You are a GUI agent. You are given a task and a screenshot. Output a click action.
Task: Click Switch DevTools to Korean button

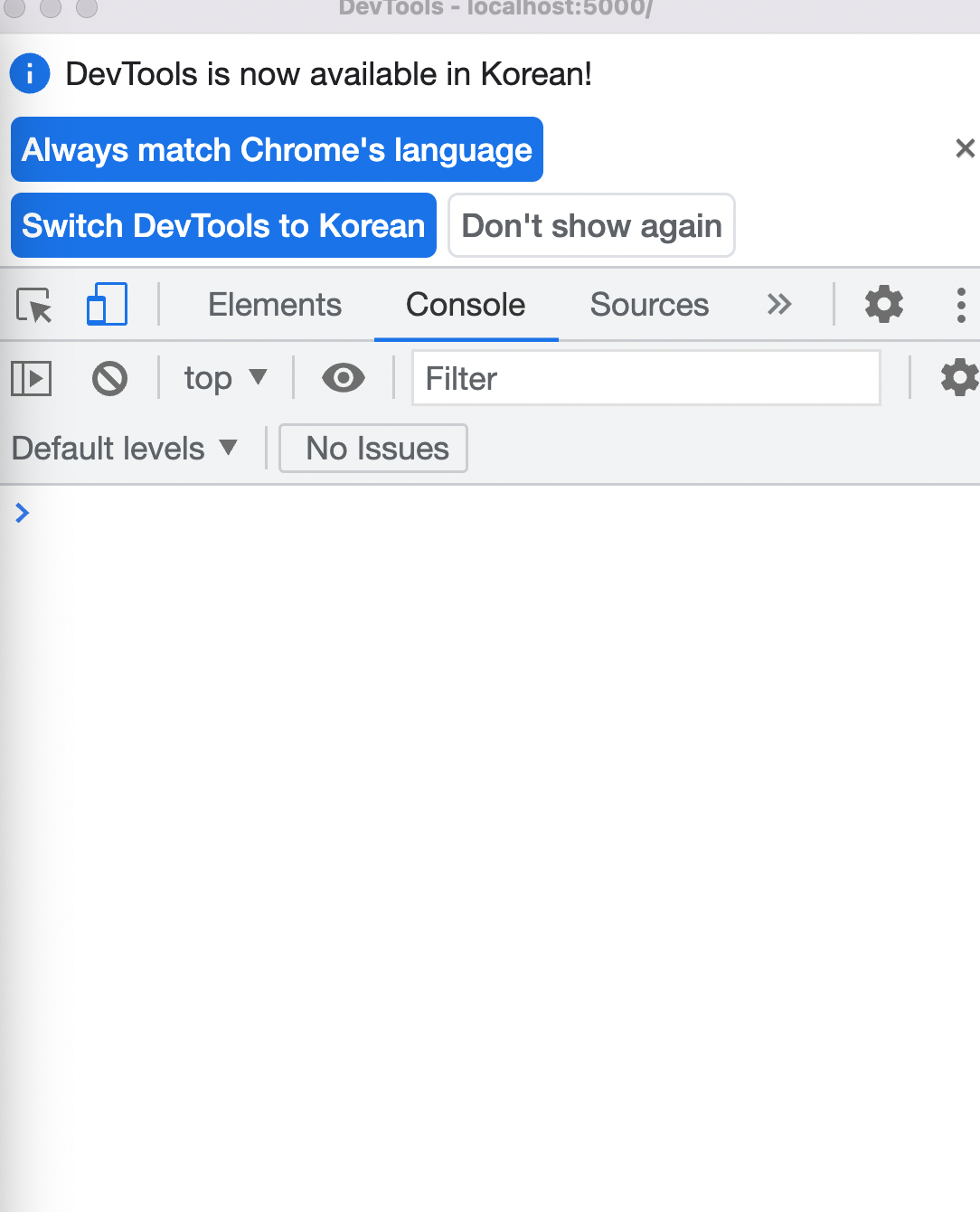coord(223,225)
